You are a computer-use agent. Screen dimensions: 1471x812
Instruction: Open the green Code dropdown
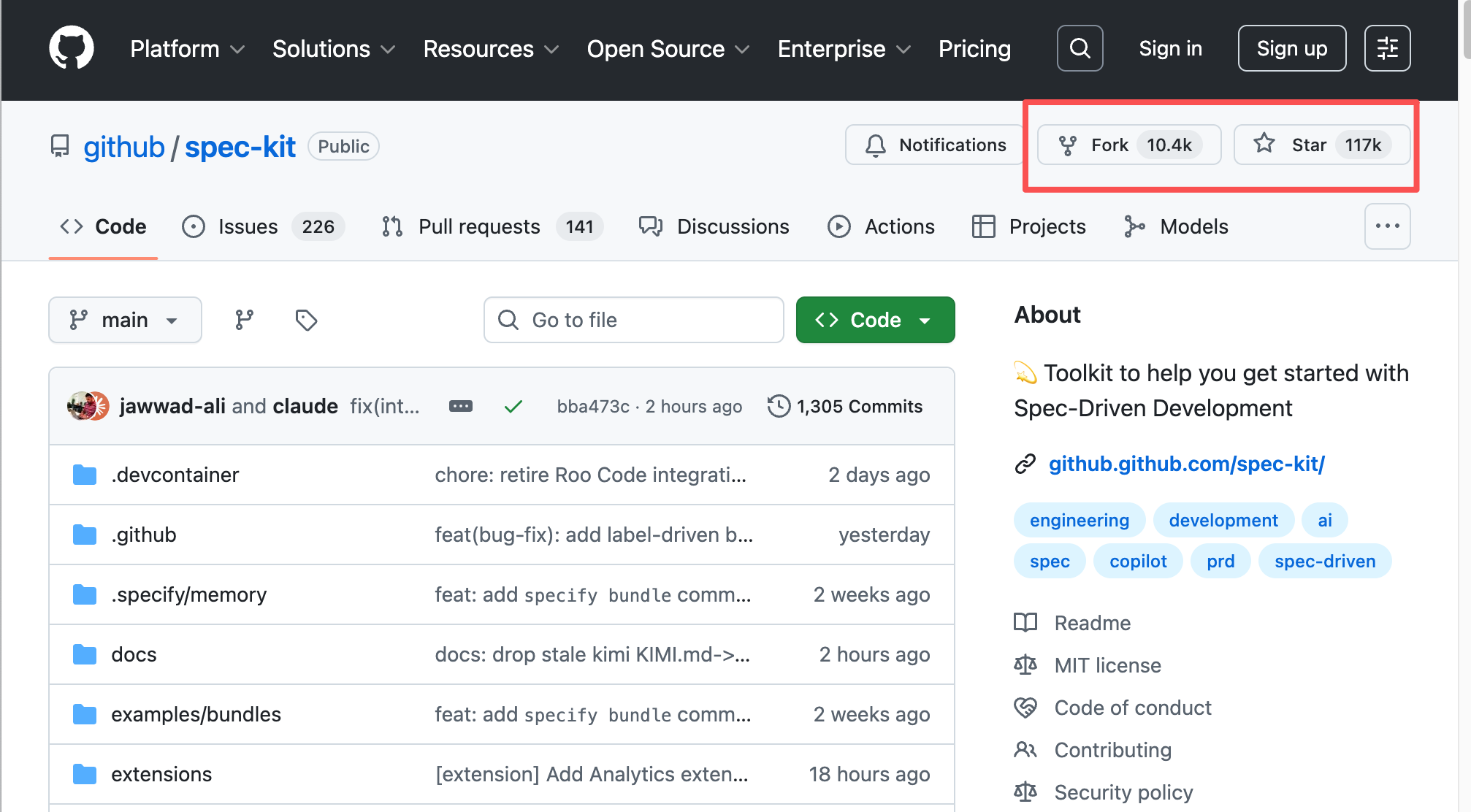point(875,320)
